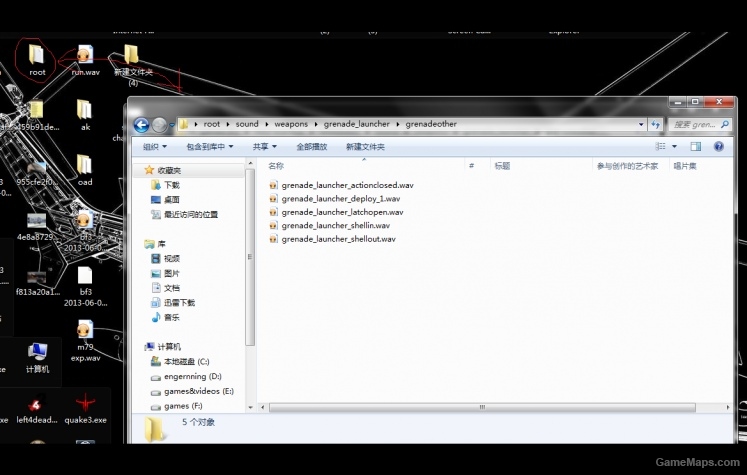The height and width of the screenshot is (475, 747).
Task: Go back with the Explorer back arrow
Action: 141,125
